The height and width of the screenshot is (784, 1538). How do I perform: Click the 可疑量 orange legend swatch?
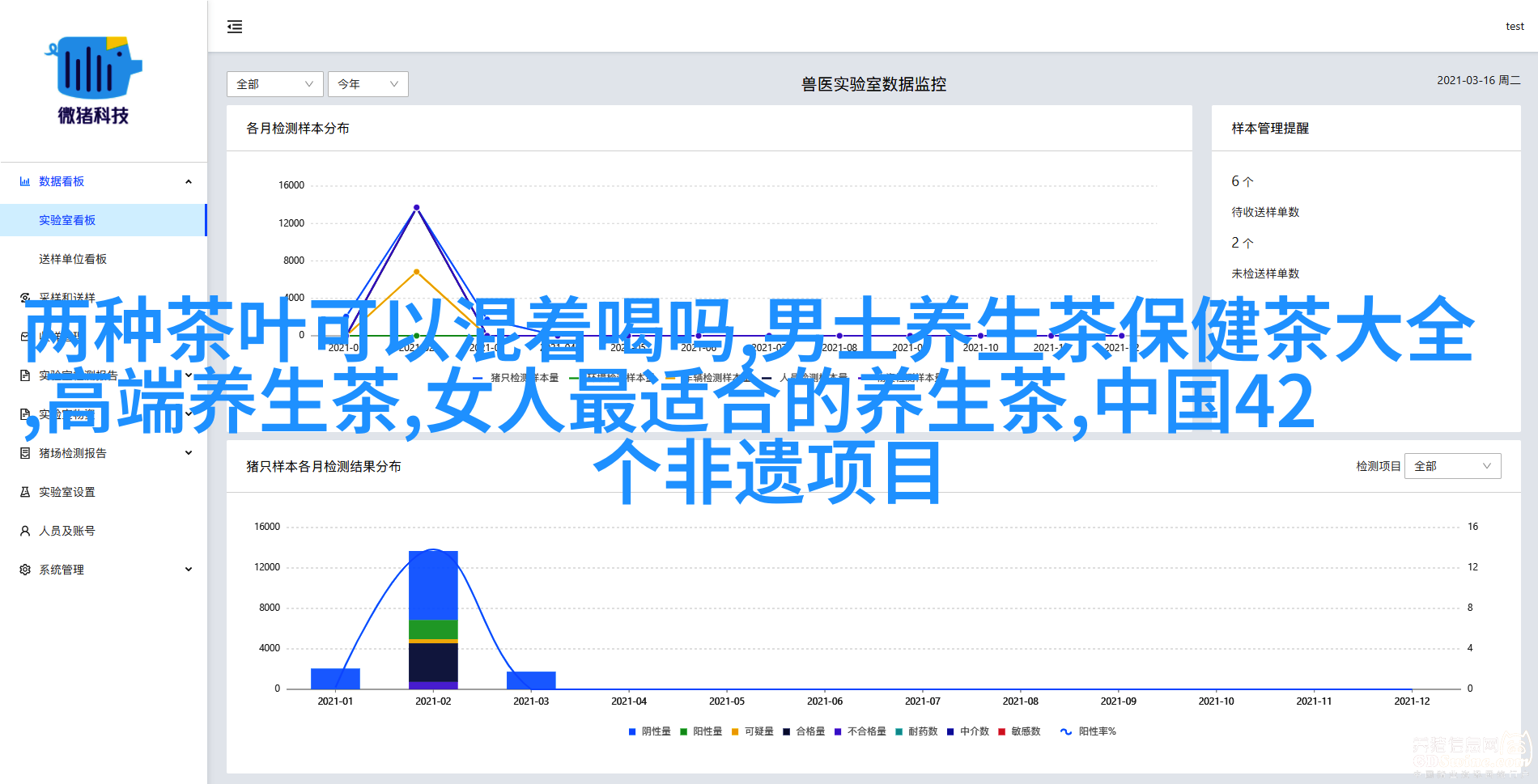pos(735,731)
